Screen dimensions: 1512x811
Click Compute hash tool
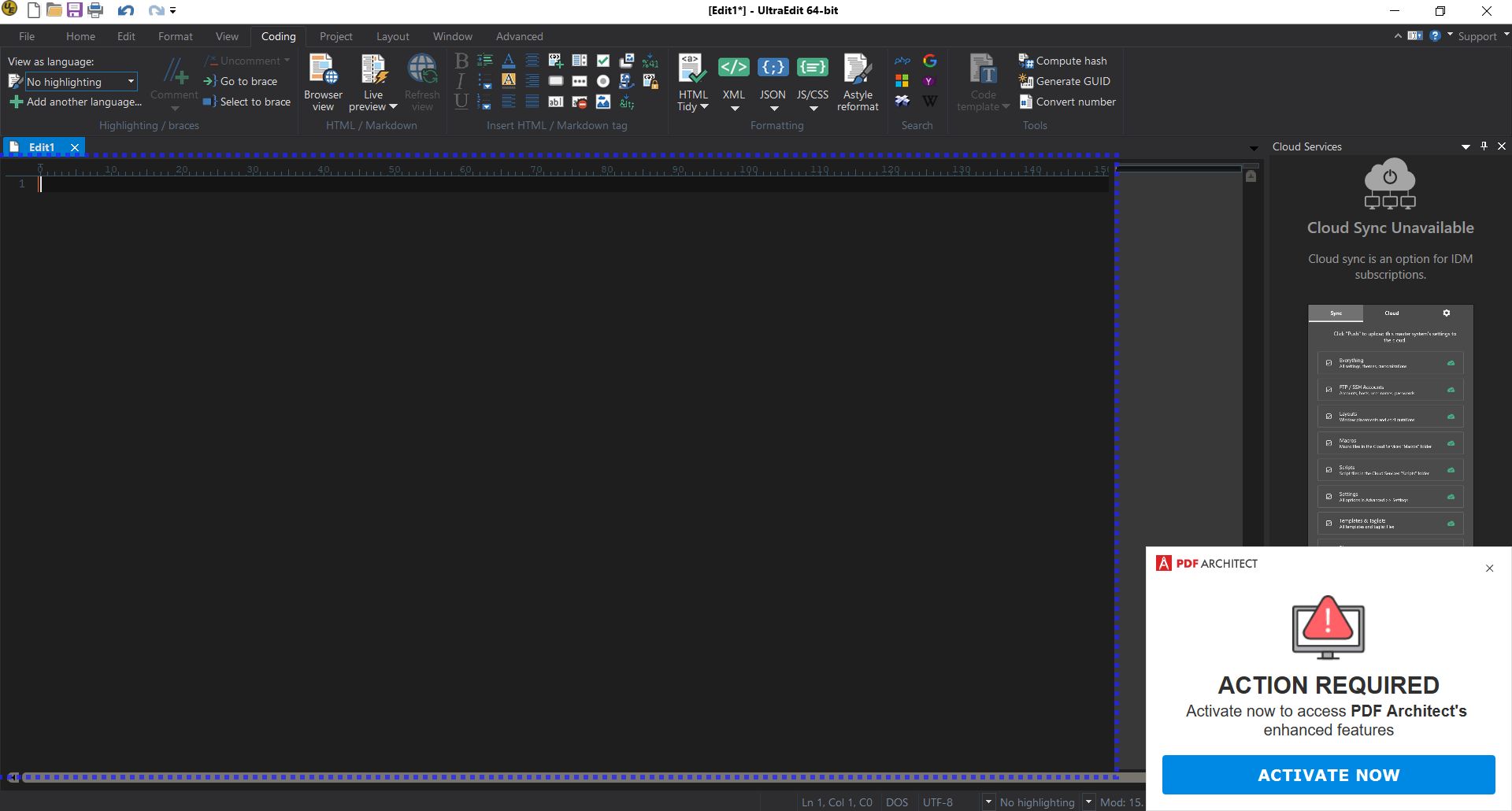click(x=1062, y=61)
